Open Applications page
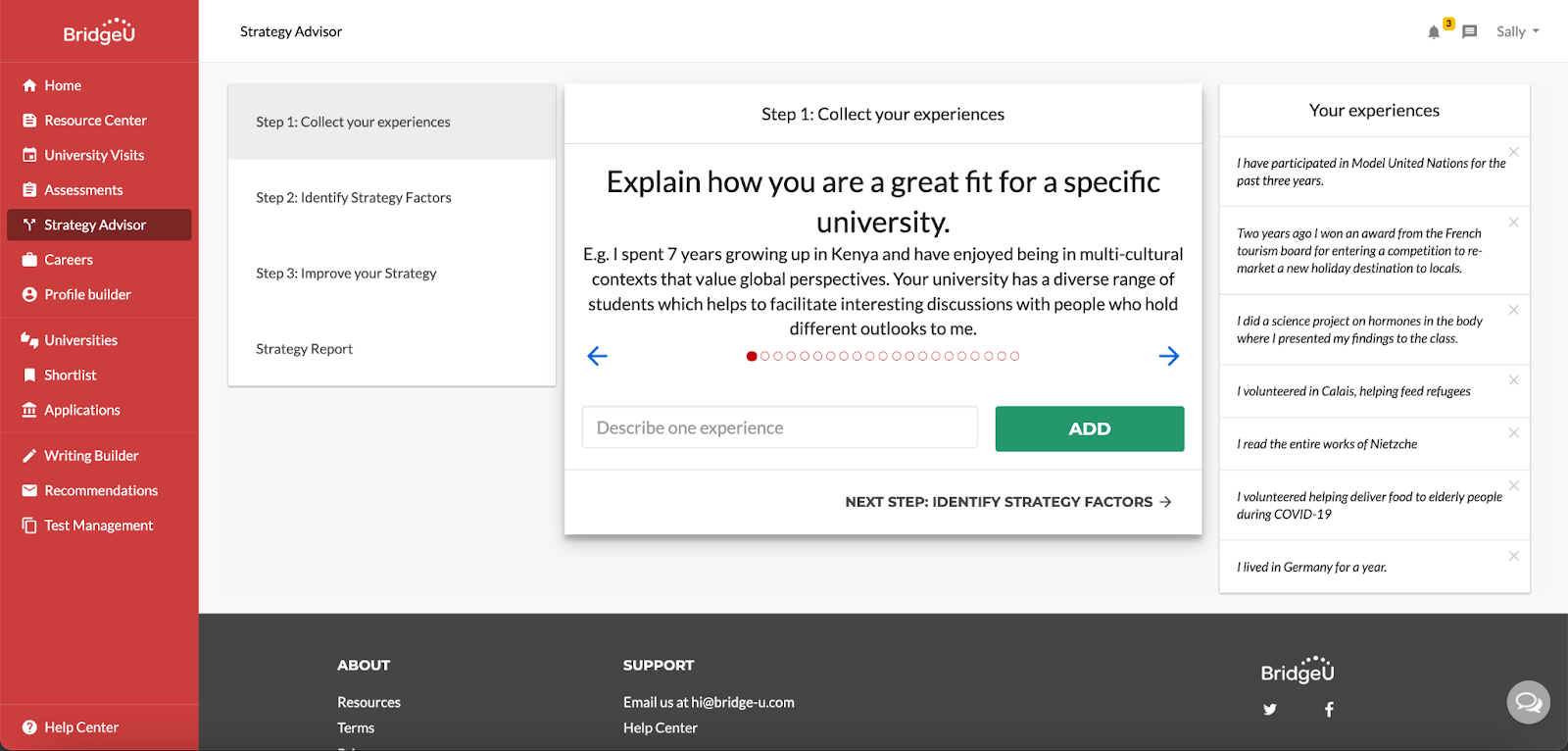Image resolution: width=1568 pixels, height=751 pixels. click(99, 410)
